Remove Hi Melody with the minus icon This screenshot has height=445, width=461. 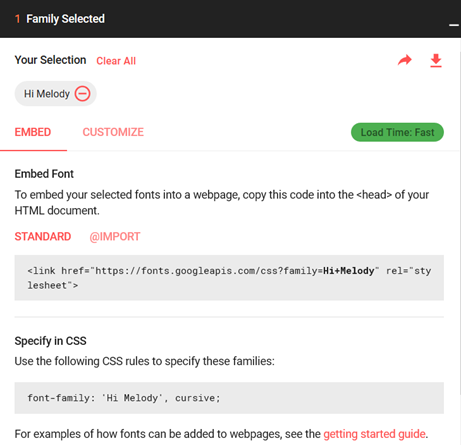click(82, 94)
